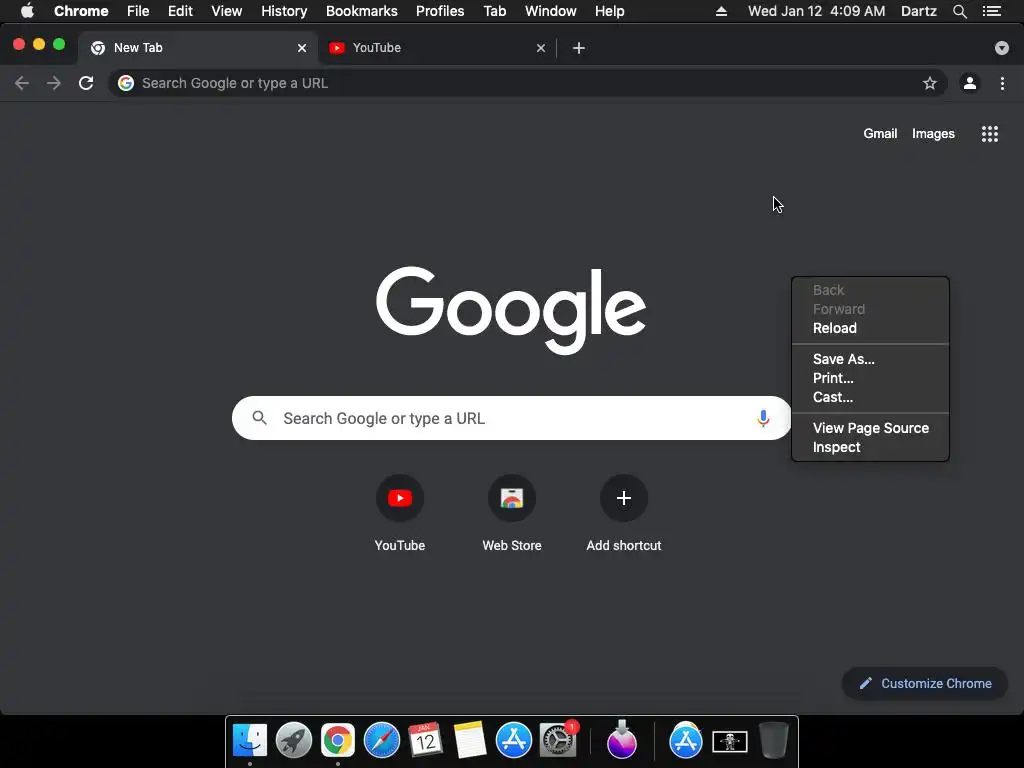Open the History menu
The width and height of the screenshot is (1024, 768).
click(x=283, y=11)
